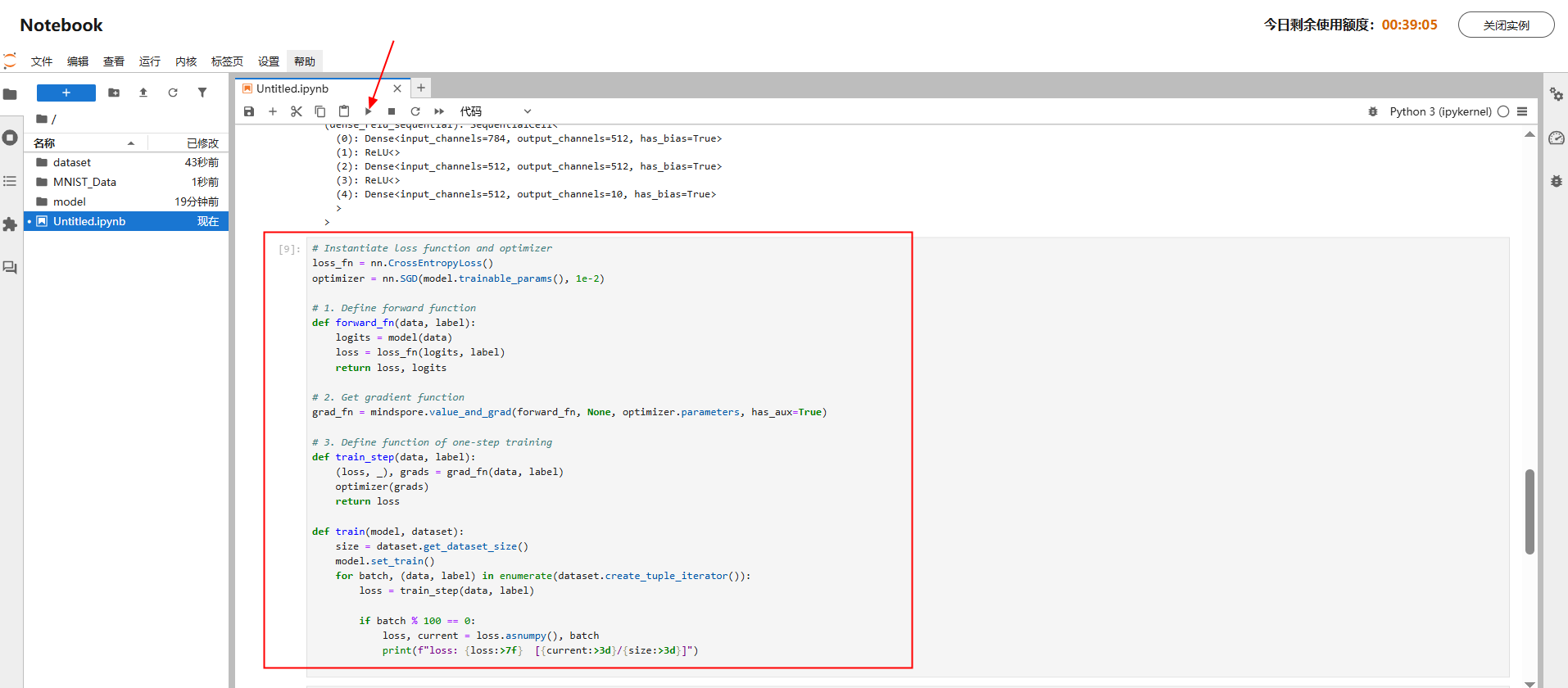Add a new tab with plus button
Screen dimensions: 1568x688
tap(420, 88)
